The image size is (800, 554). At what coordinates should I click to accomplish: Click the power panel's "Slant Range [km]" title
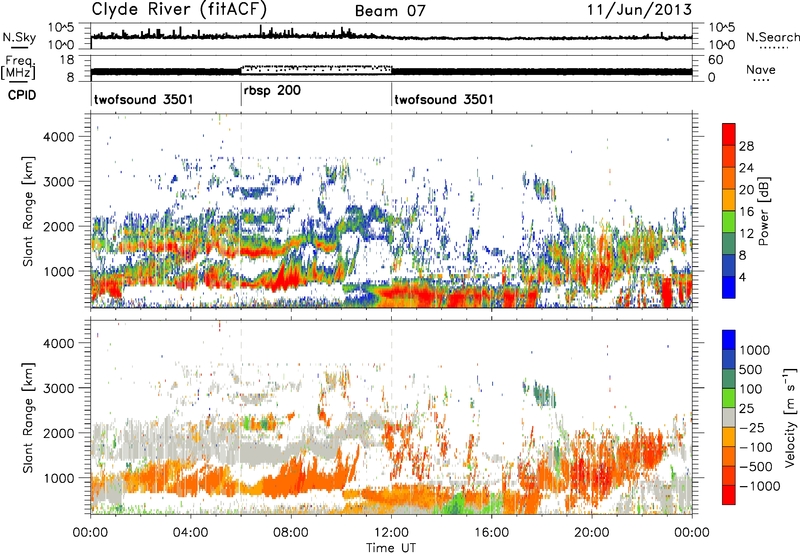(28, 211)
